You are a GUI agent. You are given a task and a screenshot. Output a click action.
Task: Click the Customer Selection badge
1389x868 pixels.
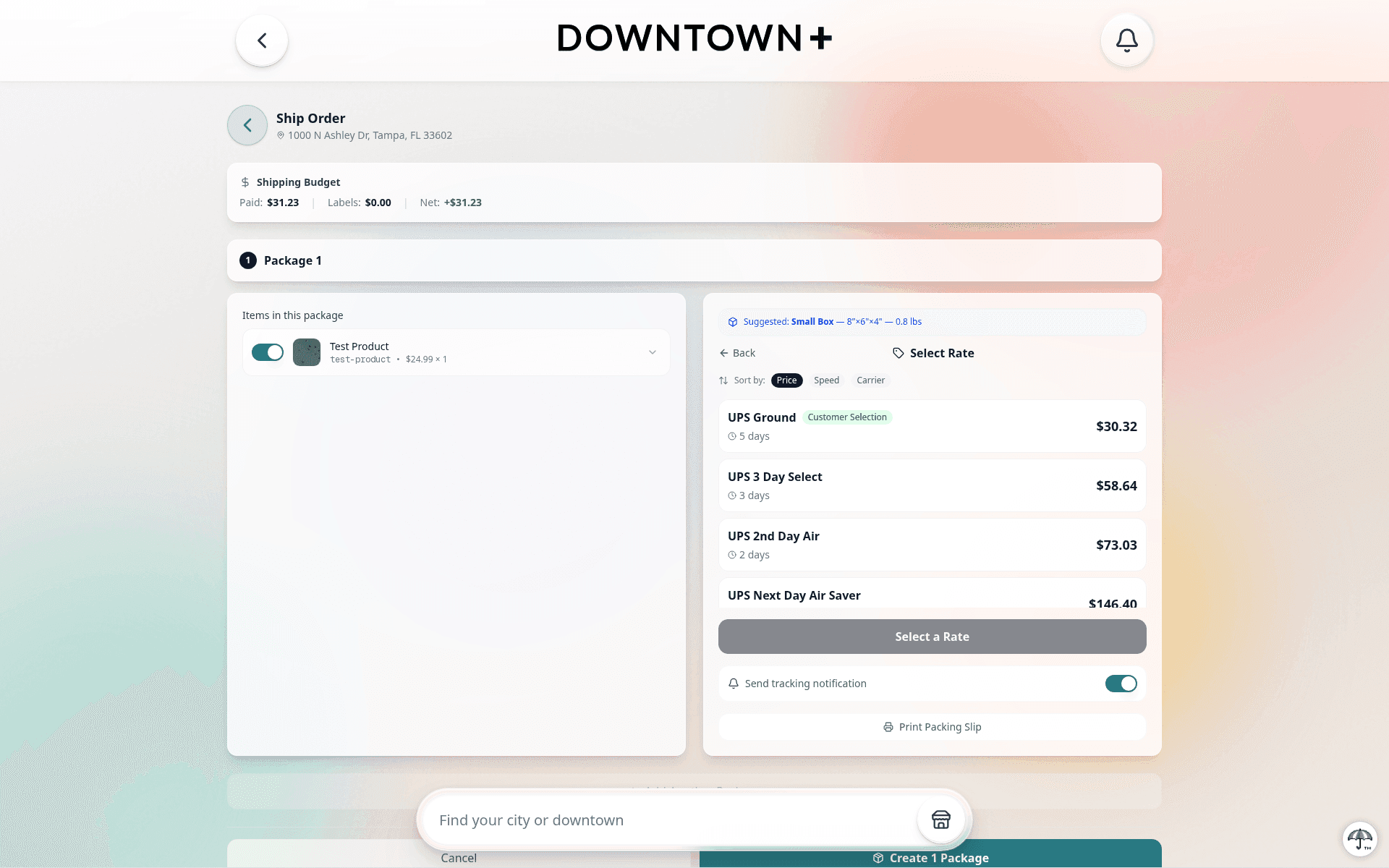click(847, 417)
